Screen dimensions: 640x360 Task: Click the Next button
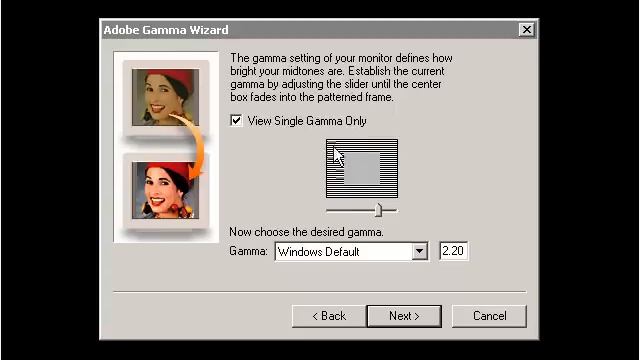404,316
